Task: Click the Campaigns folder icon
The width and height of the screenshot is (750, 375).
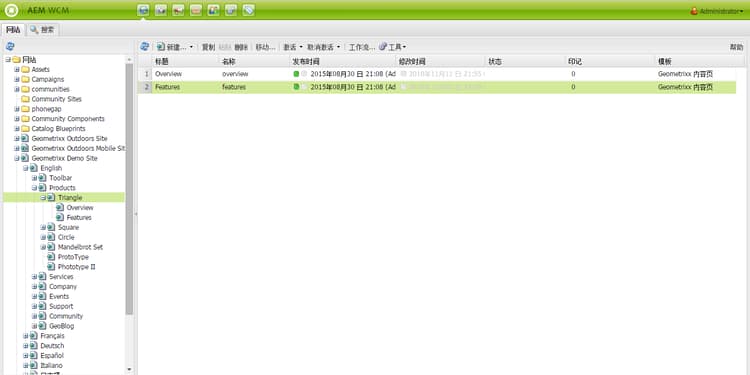Action: coord(25,79)
